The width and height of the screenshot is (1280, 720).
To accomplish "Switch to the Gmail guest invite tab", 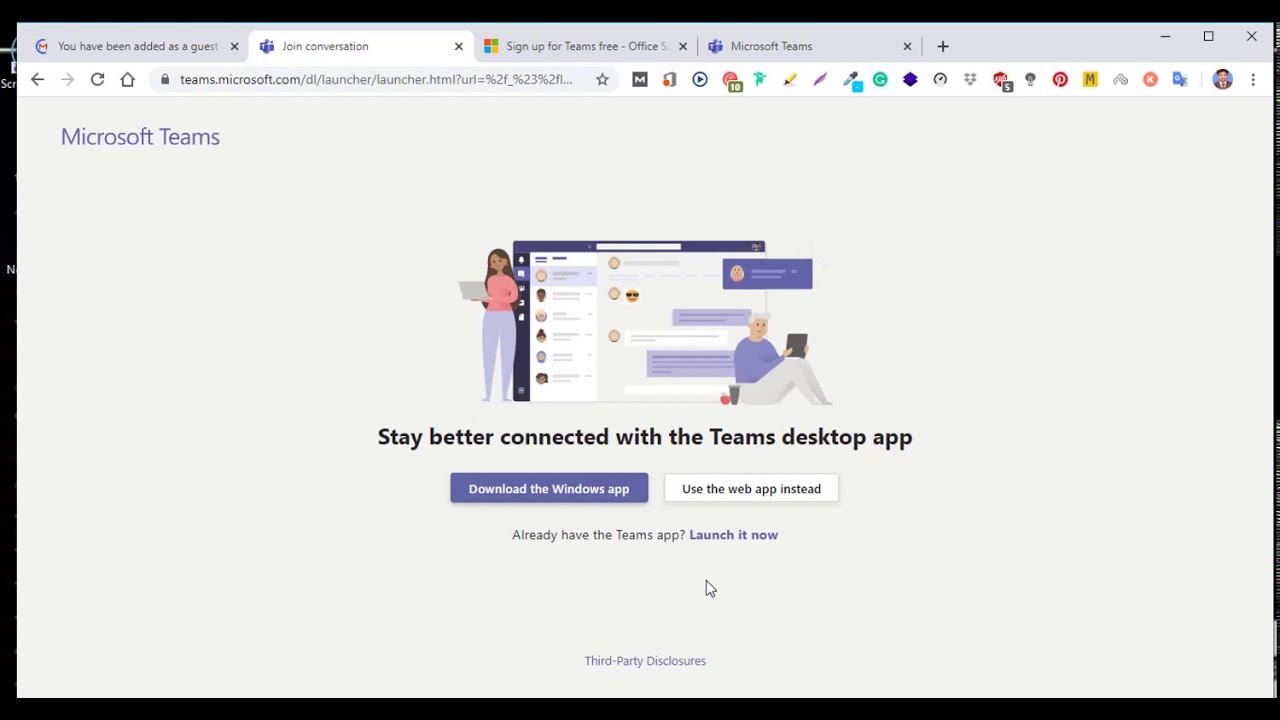I will [138, 46].
